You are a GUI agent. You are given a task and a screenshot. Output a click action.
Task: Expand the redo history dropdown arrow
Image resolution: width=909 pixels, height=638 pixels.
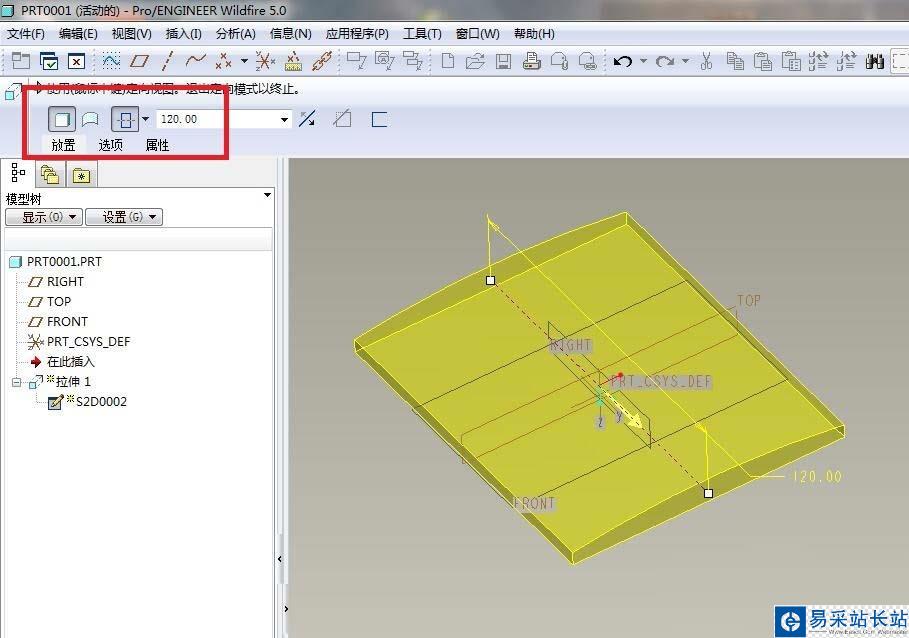tap(685, 60)
